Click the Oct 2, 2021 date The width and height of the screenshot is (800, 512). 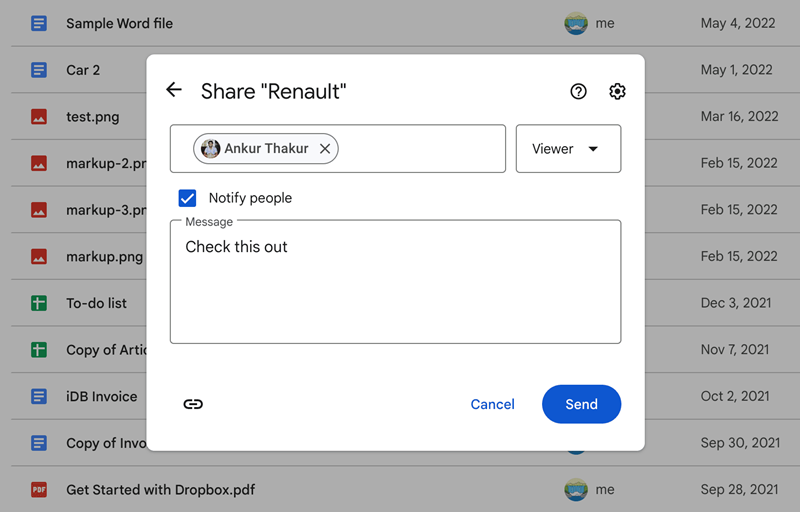(x=735, y=396)
